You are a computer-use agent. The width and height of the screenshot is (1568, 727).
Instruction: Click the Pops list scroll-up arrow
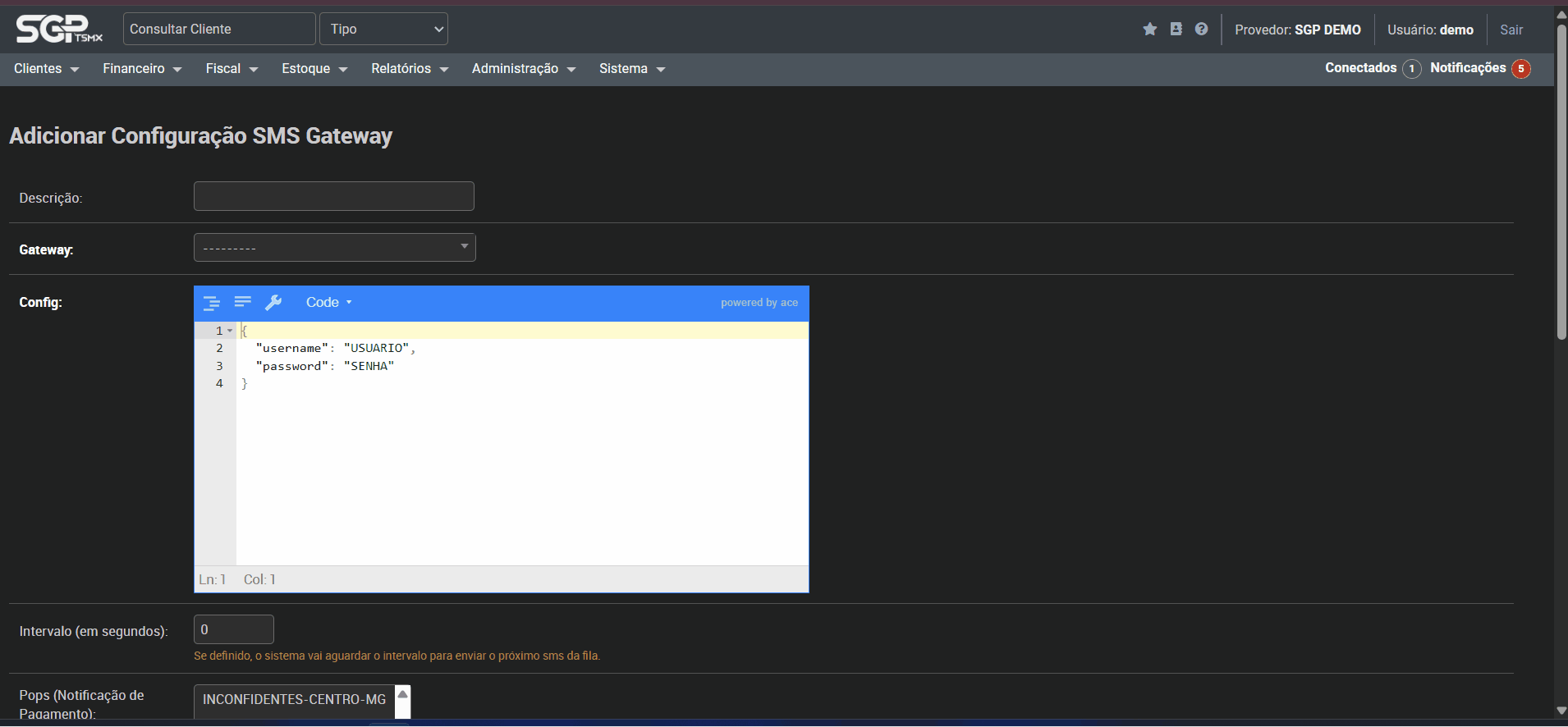point(402,694)
